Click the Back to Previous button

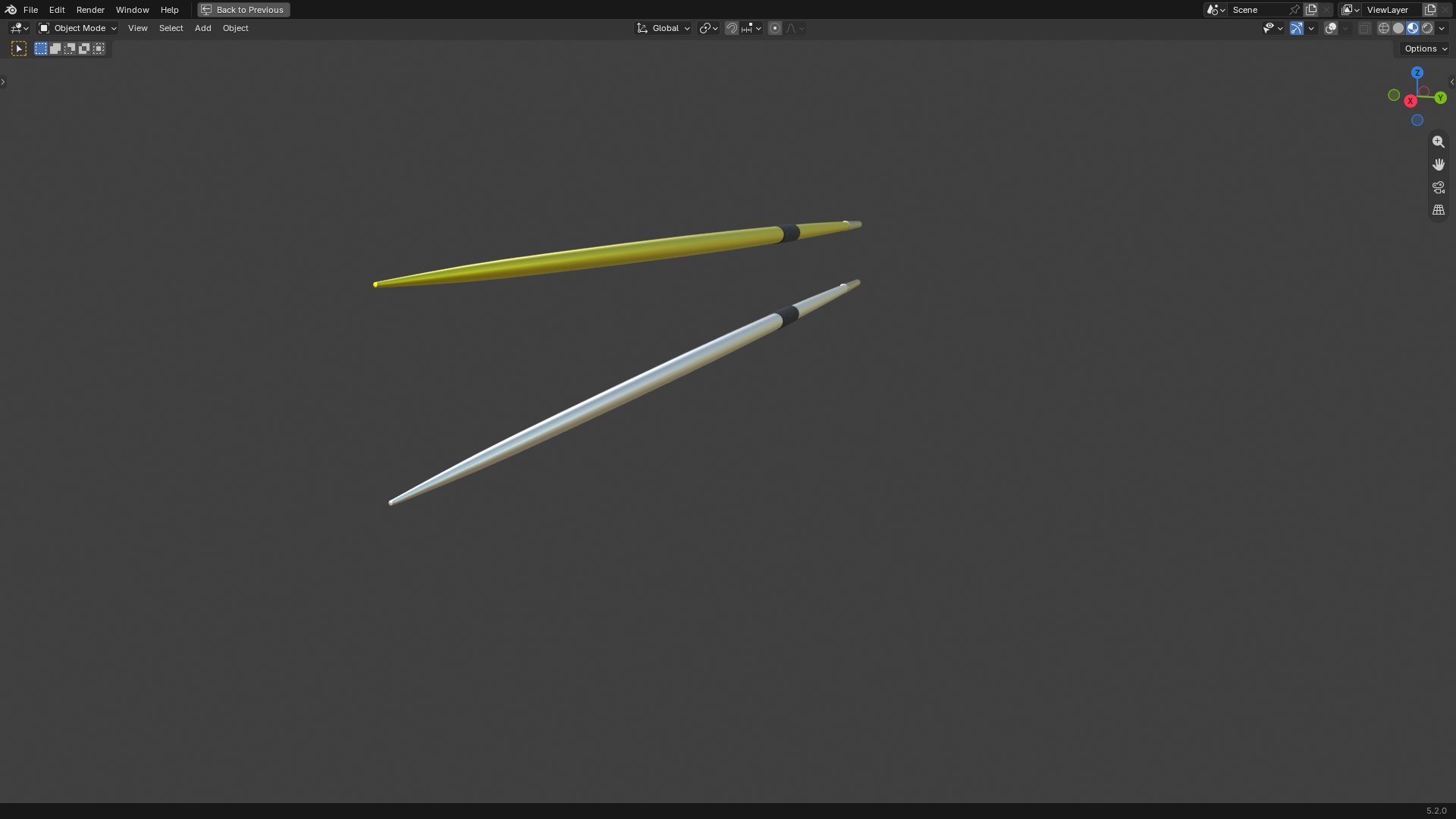pyautogui.click(x=243, y=10)
